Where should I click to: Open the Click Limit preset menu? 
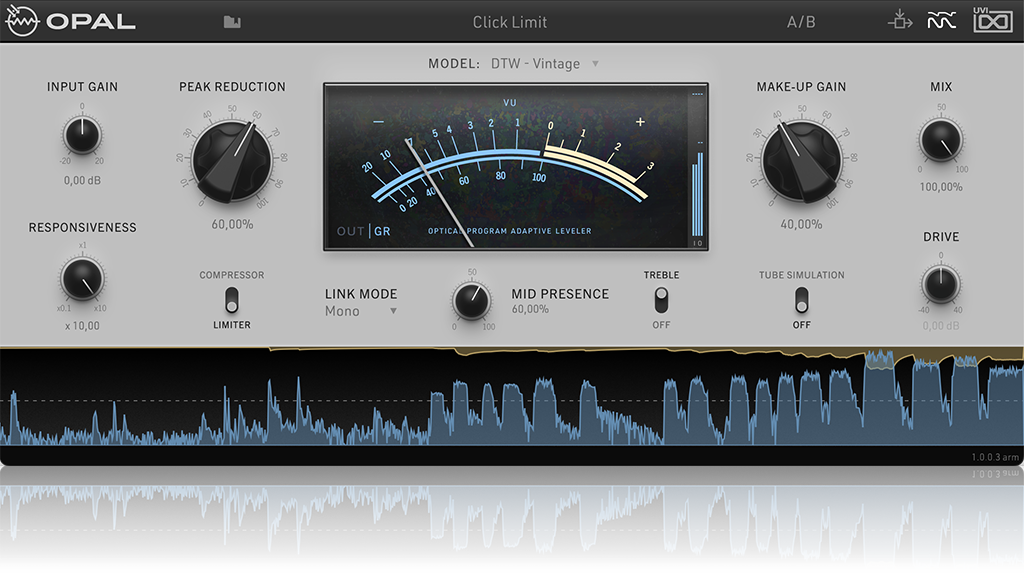point(510,22)
